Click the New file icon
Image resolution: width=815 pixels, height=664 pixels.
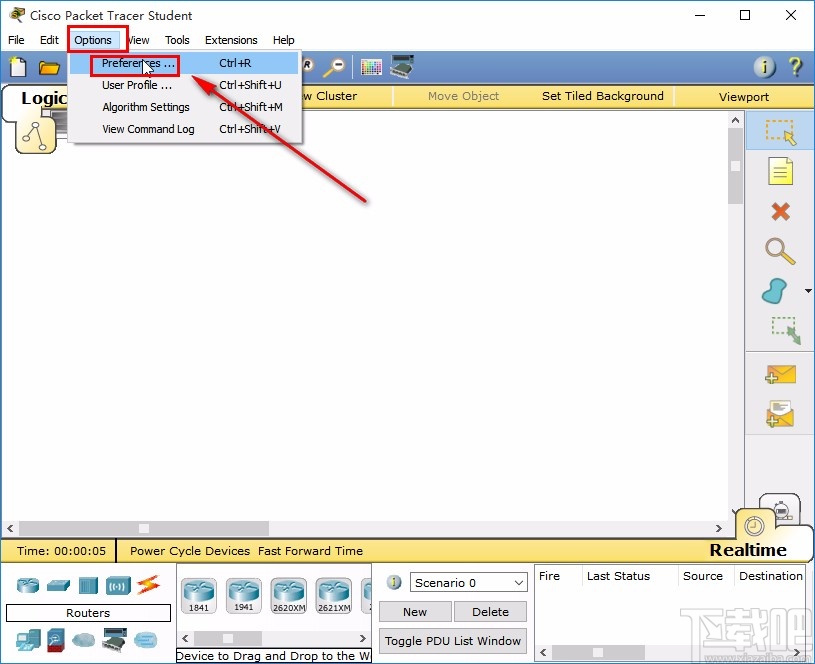point(18,67)
